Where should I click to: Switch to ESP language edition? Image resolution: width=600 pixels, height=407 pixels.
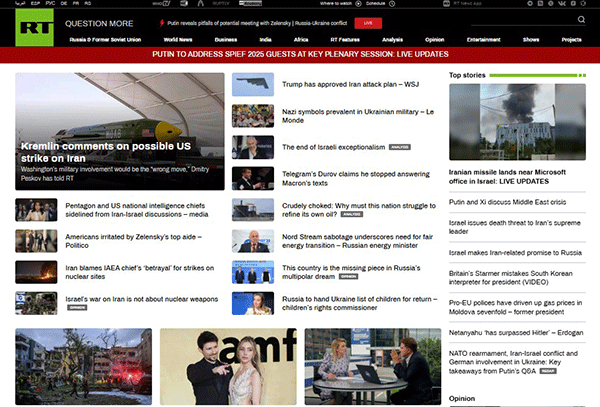coord(35,3)
